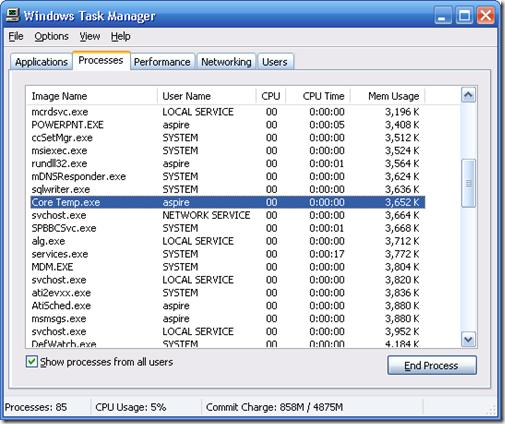Click the 3,408 K memory value
The image size is (505, 424).
tap(402, 125)
